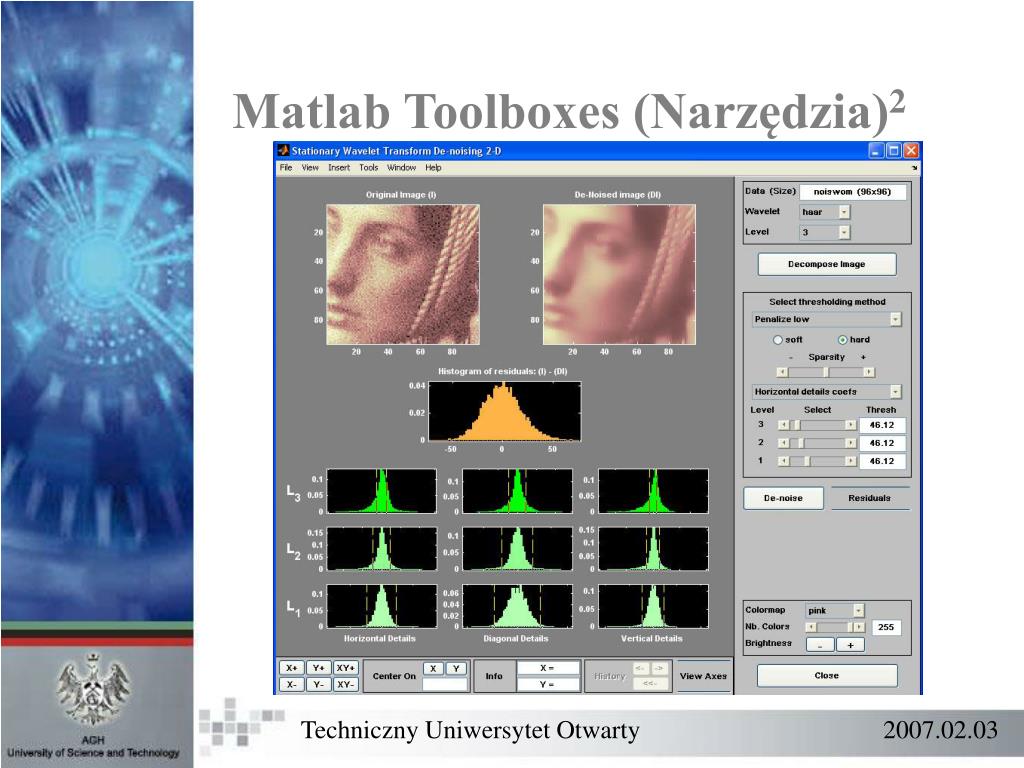Toggle the Y+ zoom button
The height and width of the screenshot is (768, 1024).
click(319, 668)
